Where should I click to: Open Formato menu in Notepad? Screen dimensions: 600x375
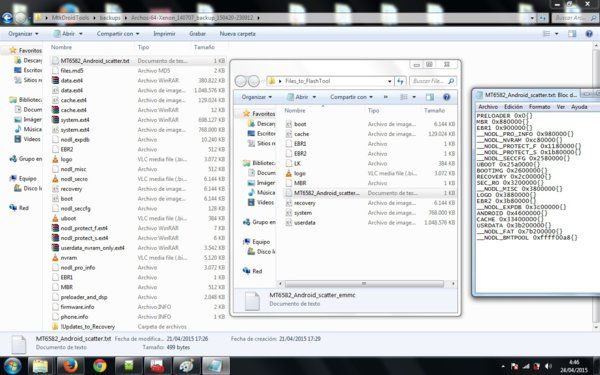[540, 107]
